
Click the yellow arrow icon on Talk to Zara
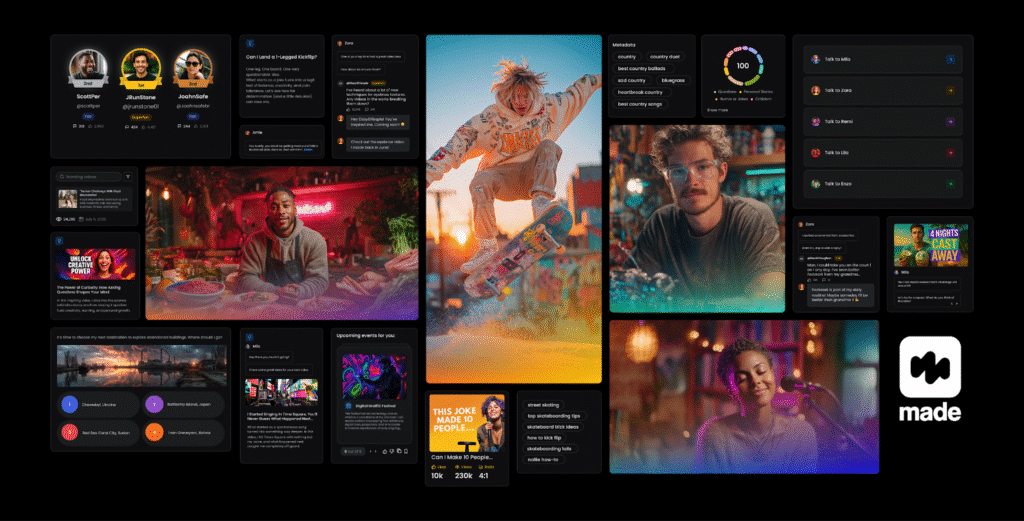pos(950,91)
